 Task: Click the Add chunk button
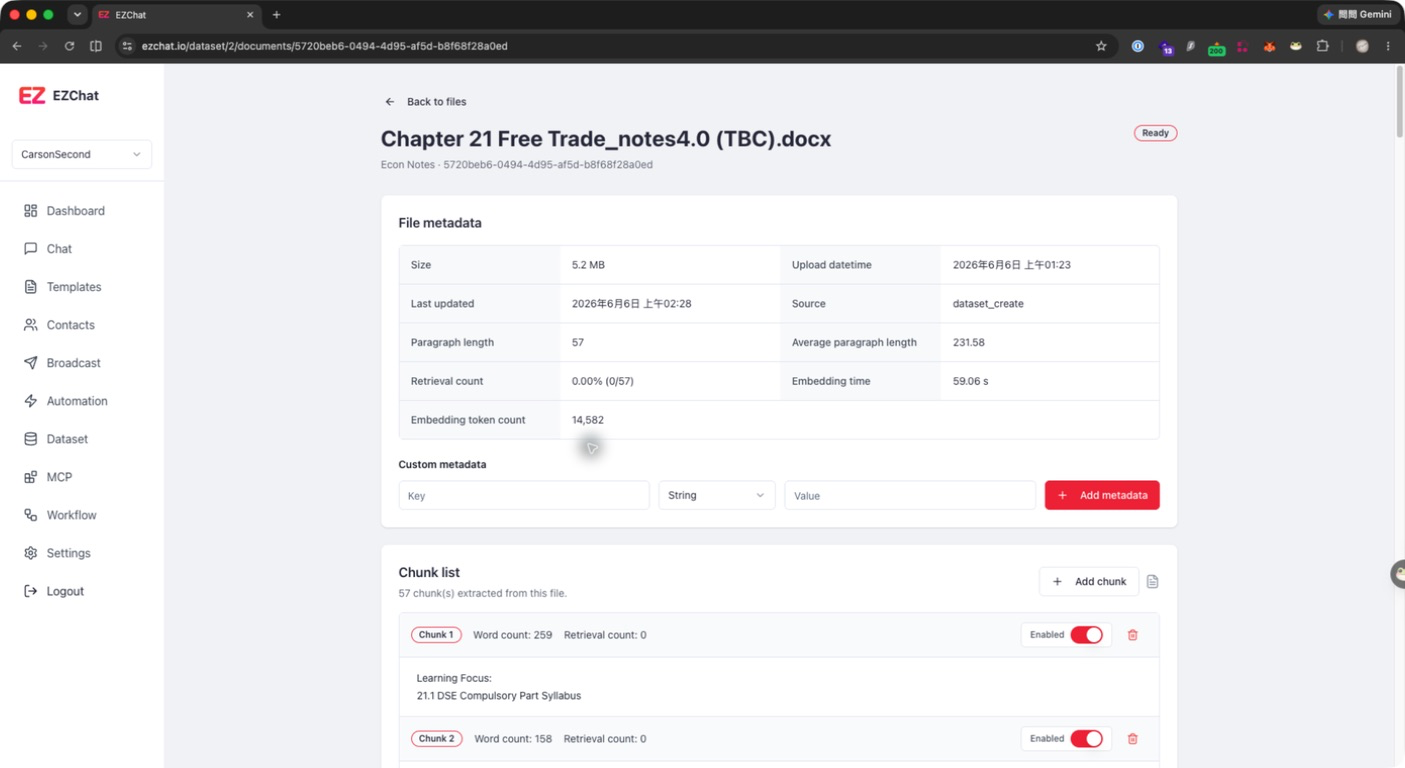click(x=1089, y=582)
